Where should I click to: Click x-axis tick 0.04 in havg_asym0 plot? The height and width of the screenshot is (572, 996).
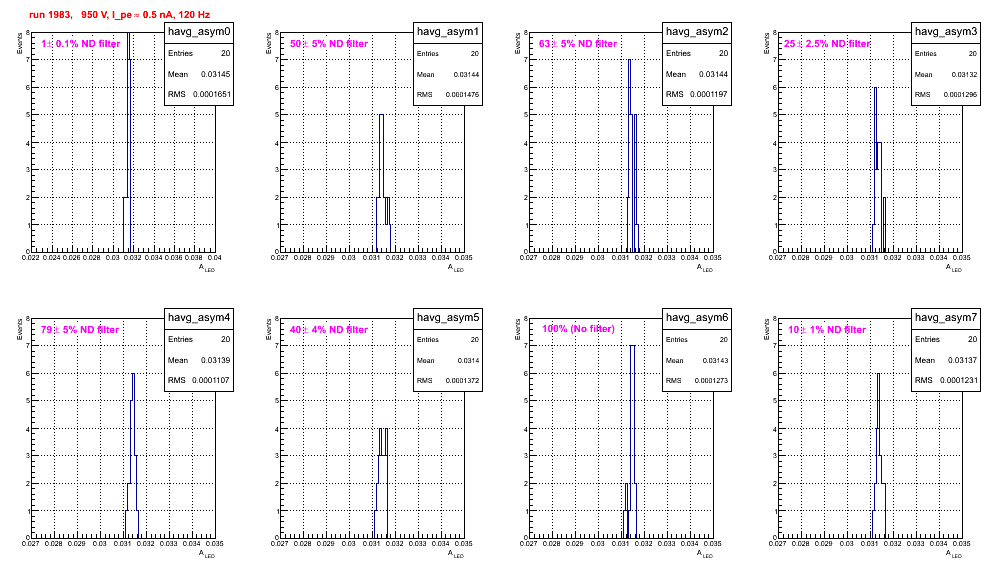pos(215,257)
